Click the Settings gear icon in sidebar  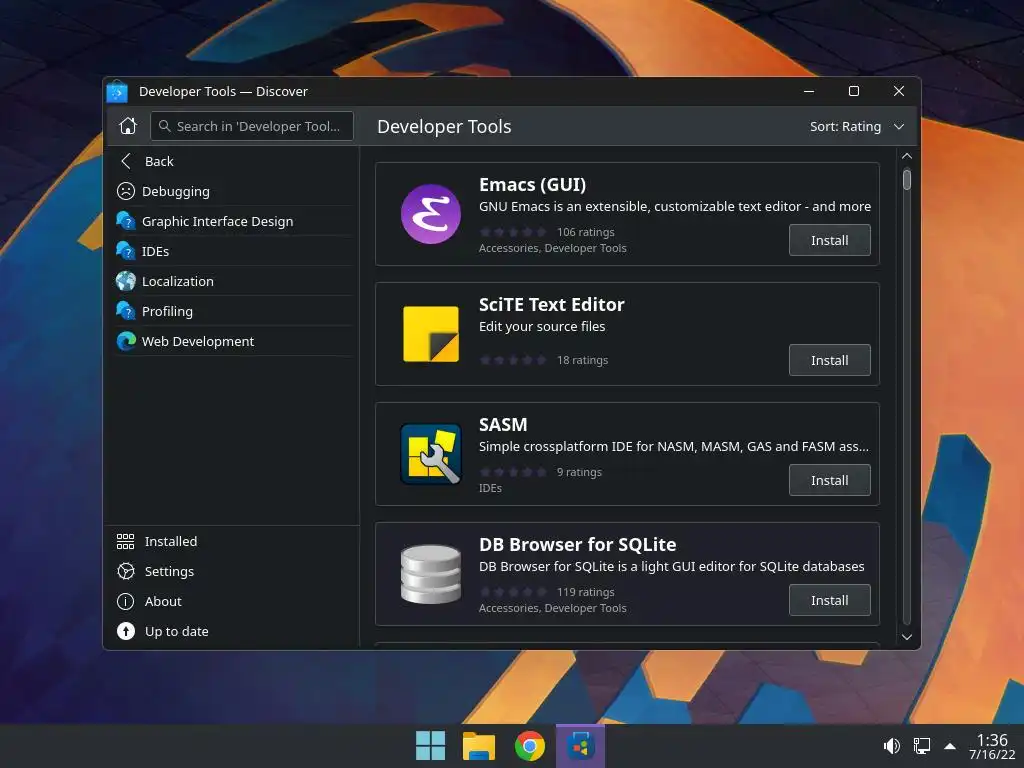click(125, 571)
